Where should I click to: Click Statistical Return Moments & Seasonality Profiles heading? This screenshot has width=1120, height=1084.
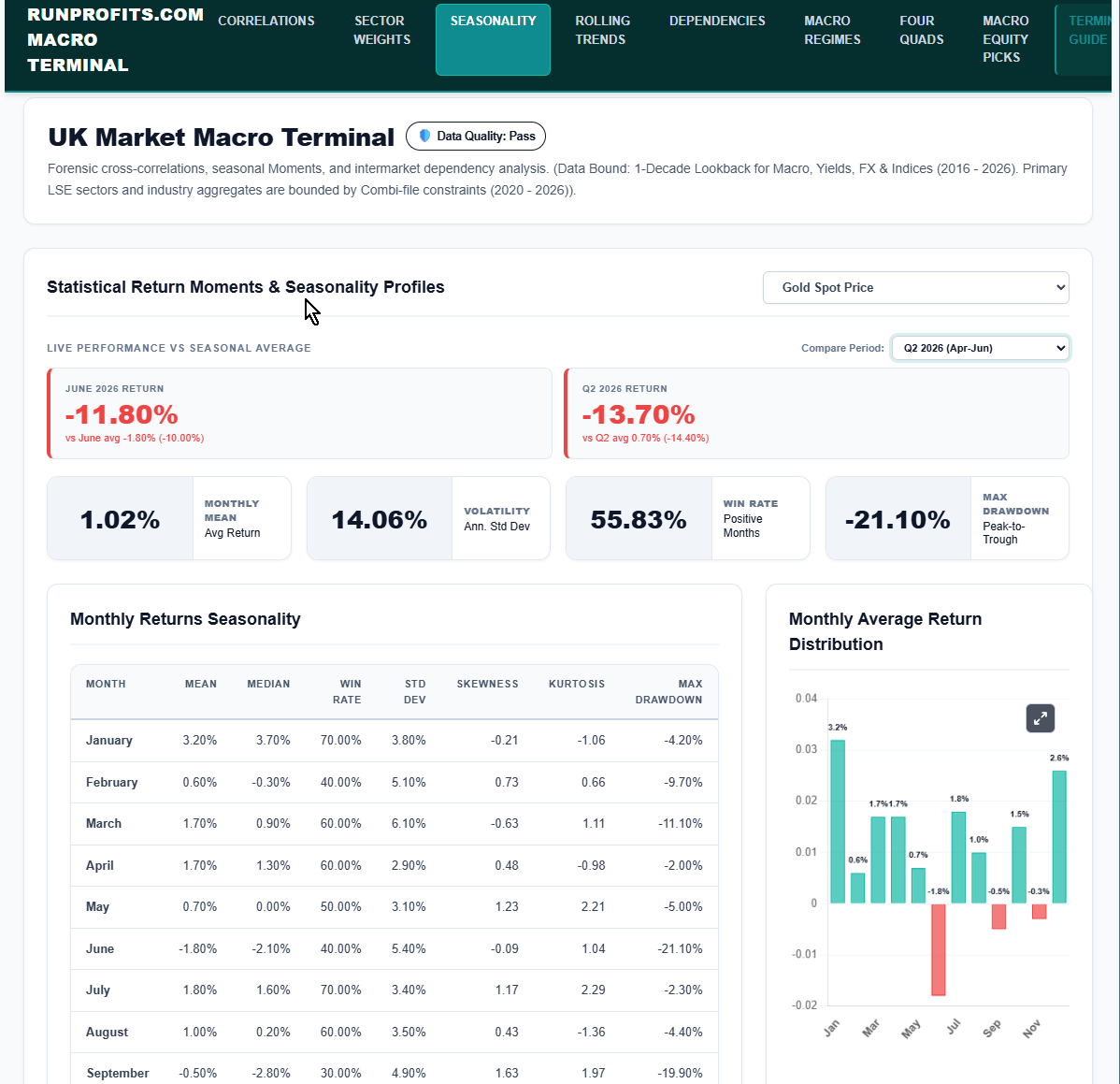pyautogui.click(x=246, y=286)
